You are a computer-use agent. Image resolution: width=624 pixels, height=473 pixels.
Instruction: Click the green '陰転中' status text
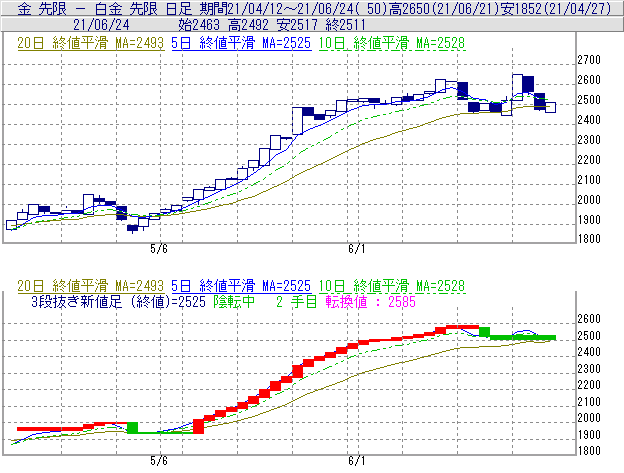click(234, 302)
